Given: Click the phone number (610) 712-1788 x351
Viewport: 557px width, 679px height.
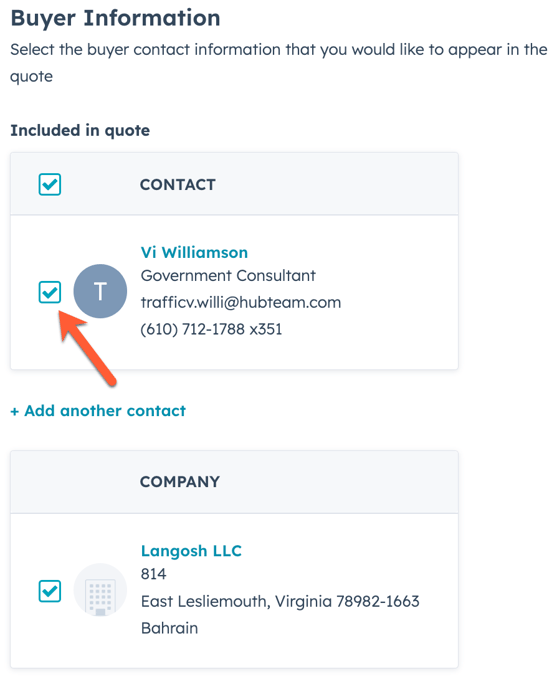Looking at the screenshot, I should pos(211,329).
